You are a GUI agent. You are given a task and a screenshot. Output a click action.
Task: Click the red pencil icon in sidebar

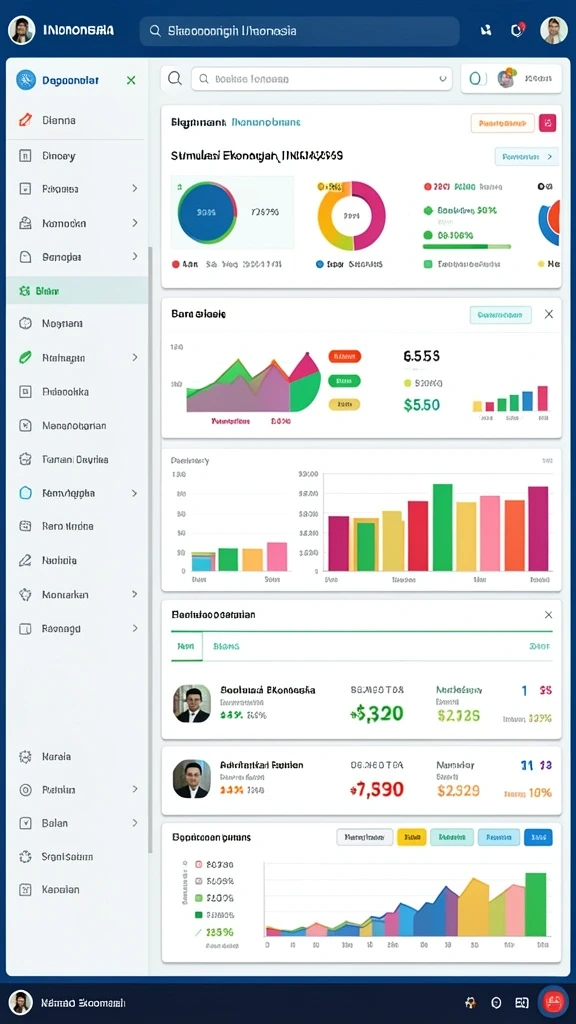pos(25,120)
